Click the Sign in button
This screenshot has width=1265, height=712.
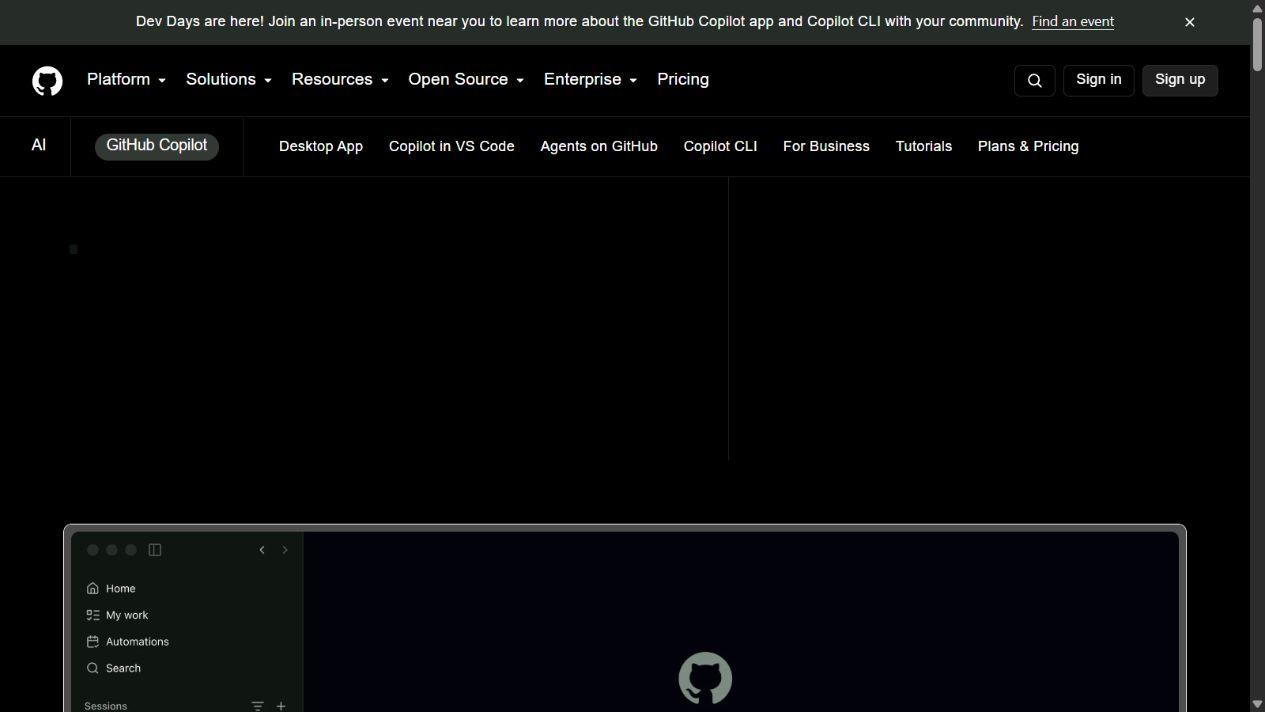[1098, 80]
